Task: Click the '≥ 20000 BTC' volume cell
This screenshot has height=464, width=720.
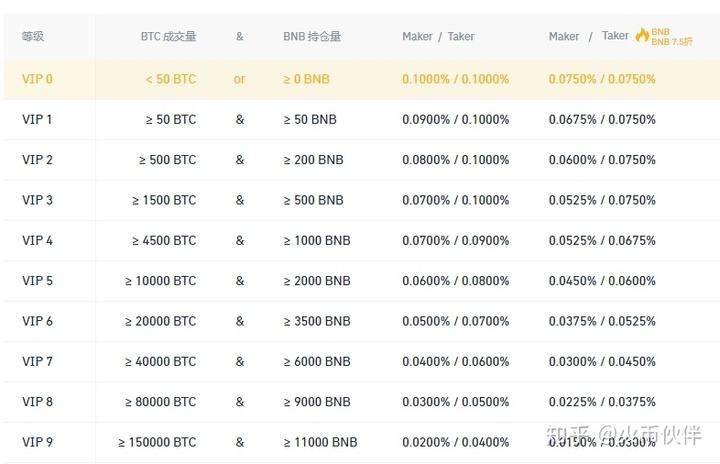Action: pos(161,321)
